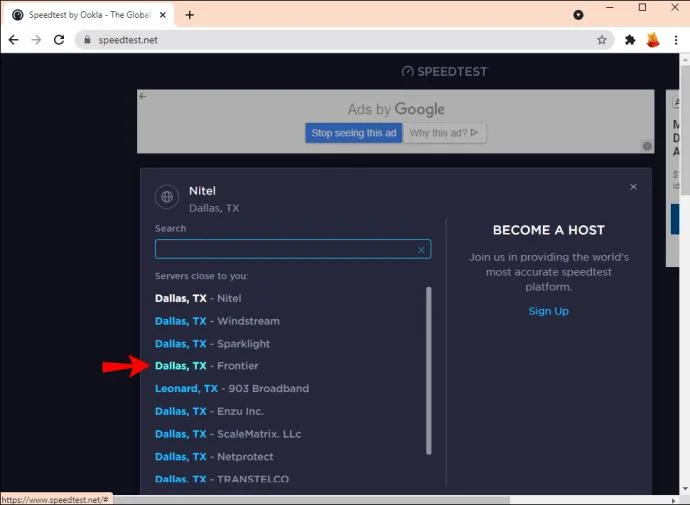The height and width of the screenshot is (505, 690).
Task: Click the Ads by Google text
Action: point(396,109)
